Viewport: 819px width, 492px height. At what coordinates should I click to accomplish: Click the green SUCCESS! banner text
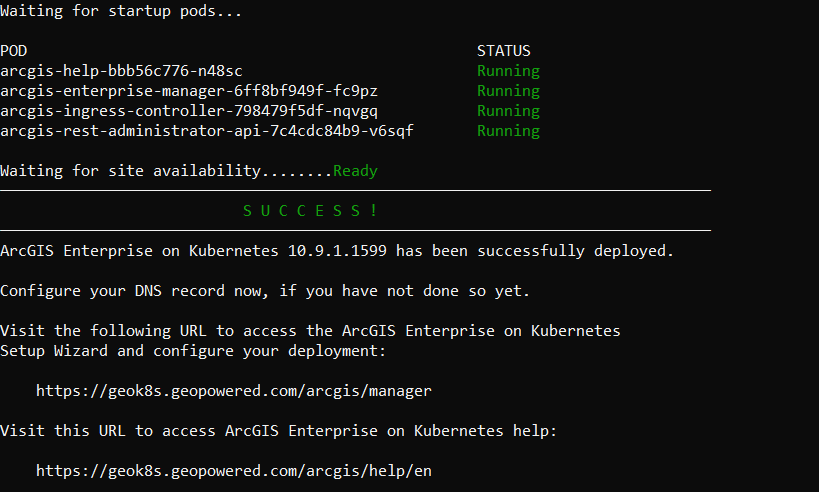click(310, 210)
